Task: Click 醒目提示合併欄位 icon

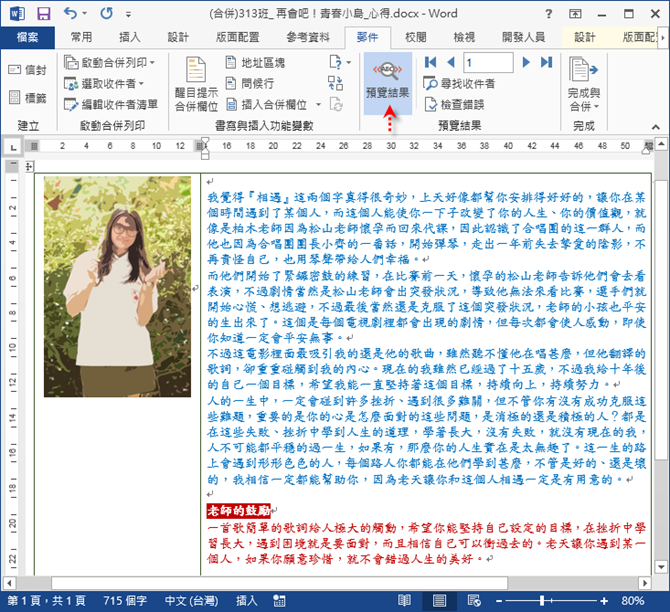Action: pos(196,84)
